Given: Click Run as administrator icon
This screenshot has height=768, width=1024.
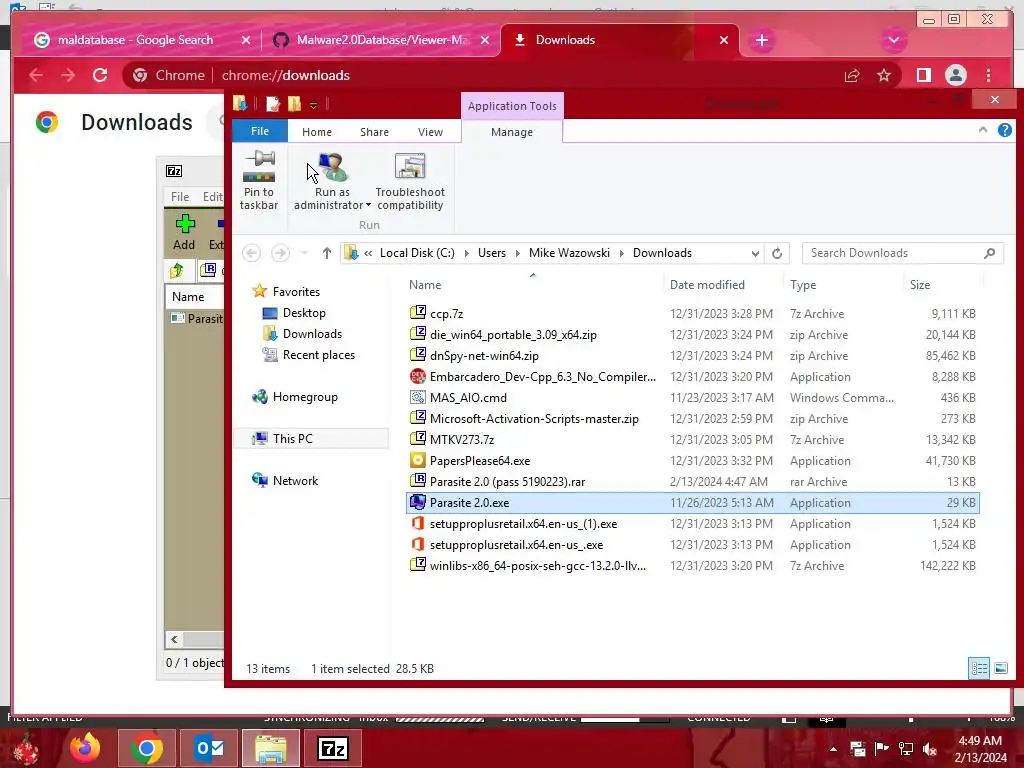Looking at the screenshot, I should tap(332, 168).
